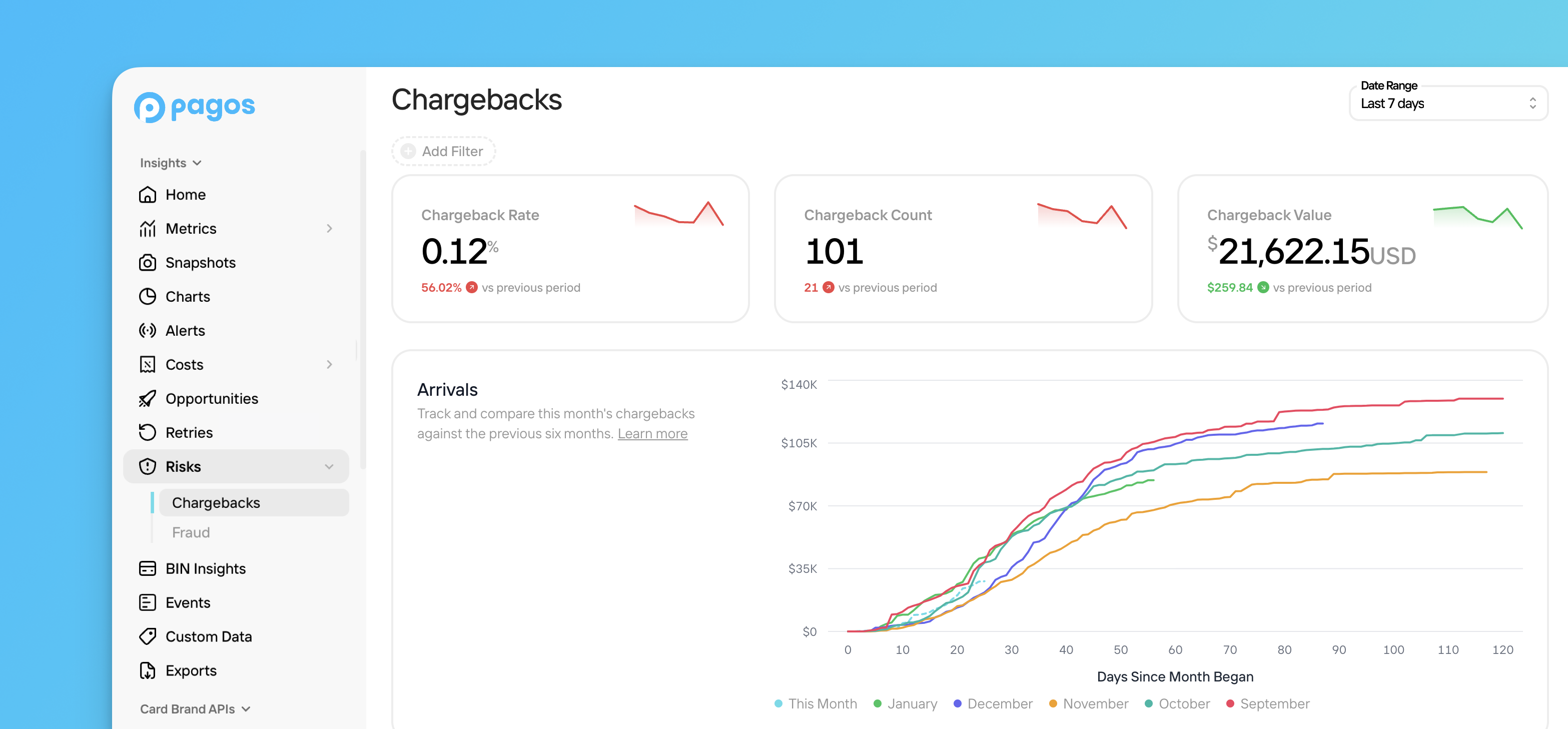This screenshot has height=729, width=1568.
Task: Expand the Costs submenu chevron
Action: tap(329, 365)
